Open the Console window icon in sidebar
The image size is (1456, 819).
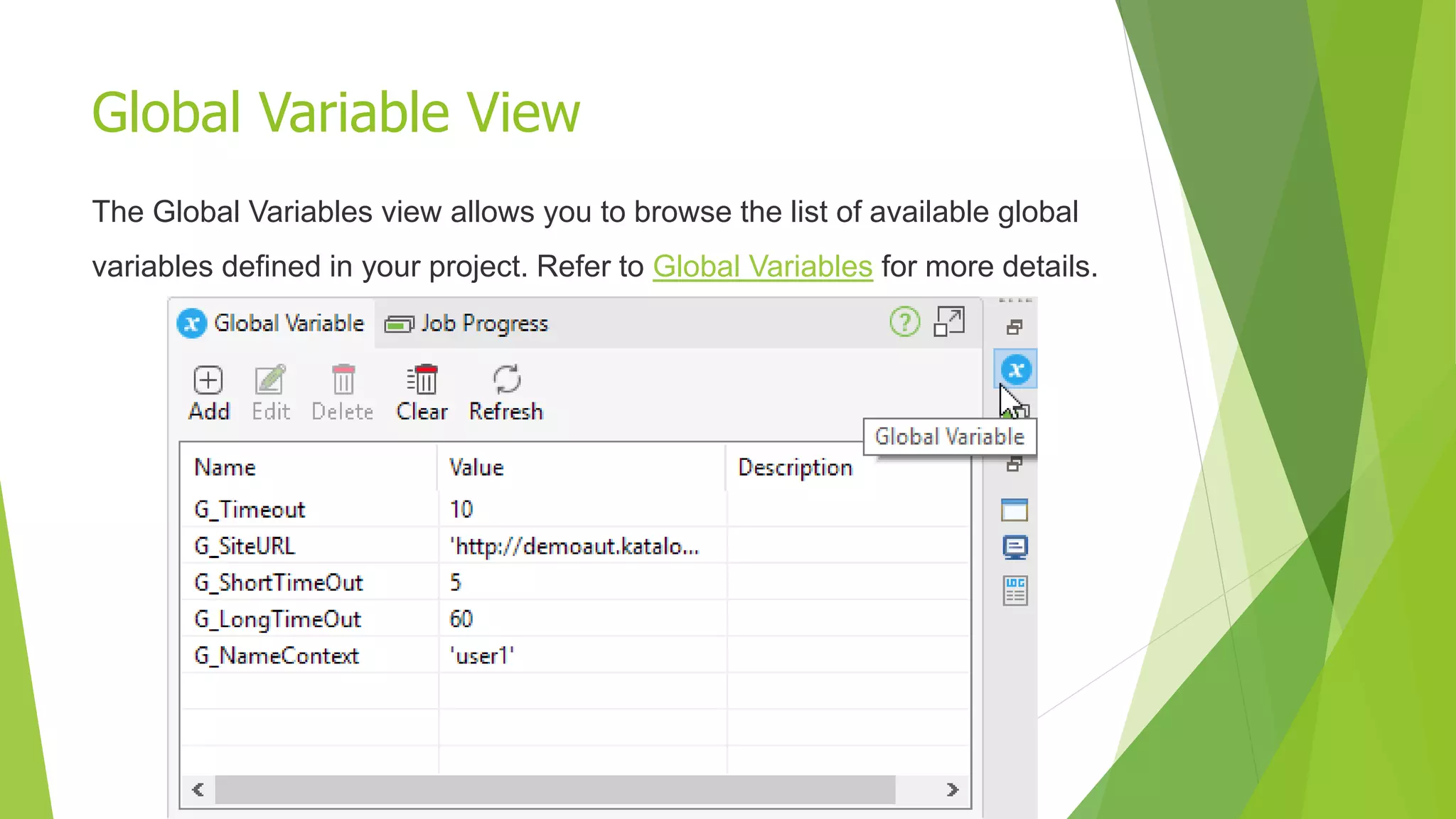[1015, 510]
